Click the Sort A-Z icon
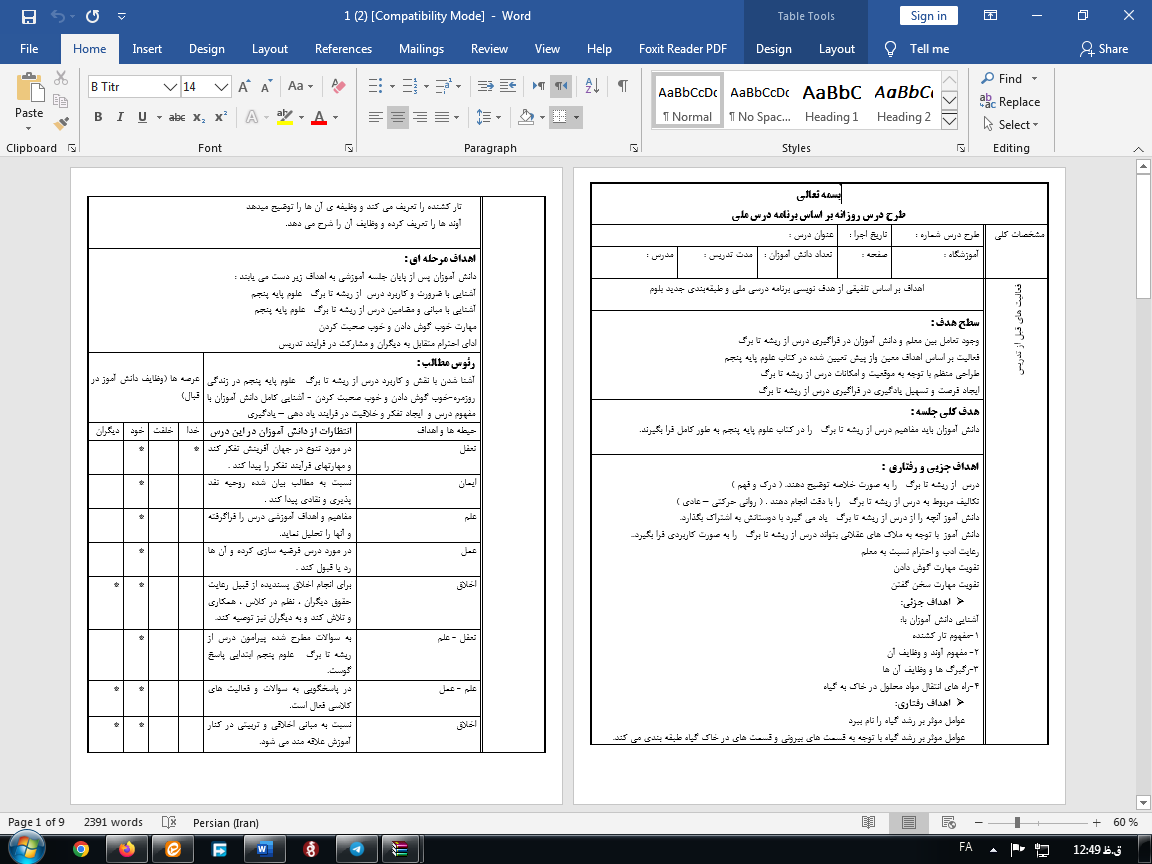This screenshot has width=1152, height=864. tap(592, 87)
